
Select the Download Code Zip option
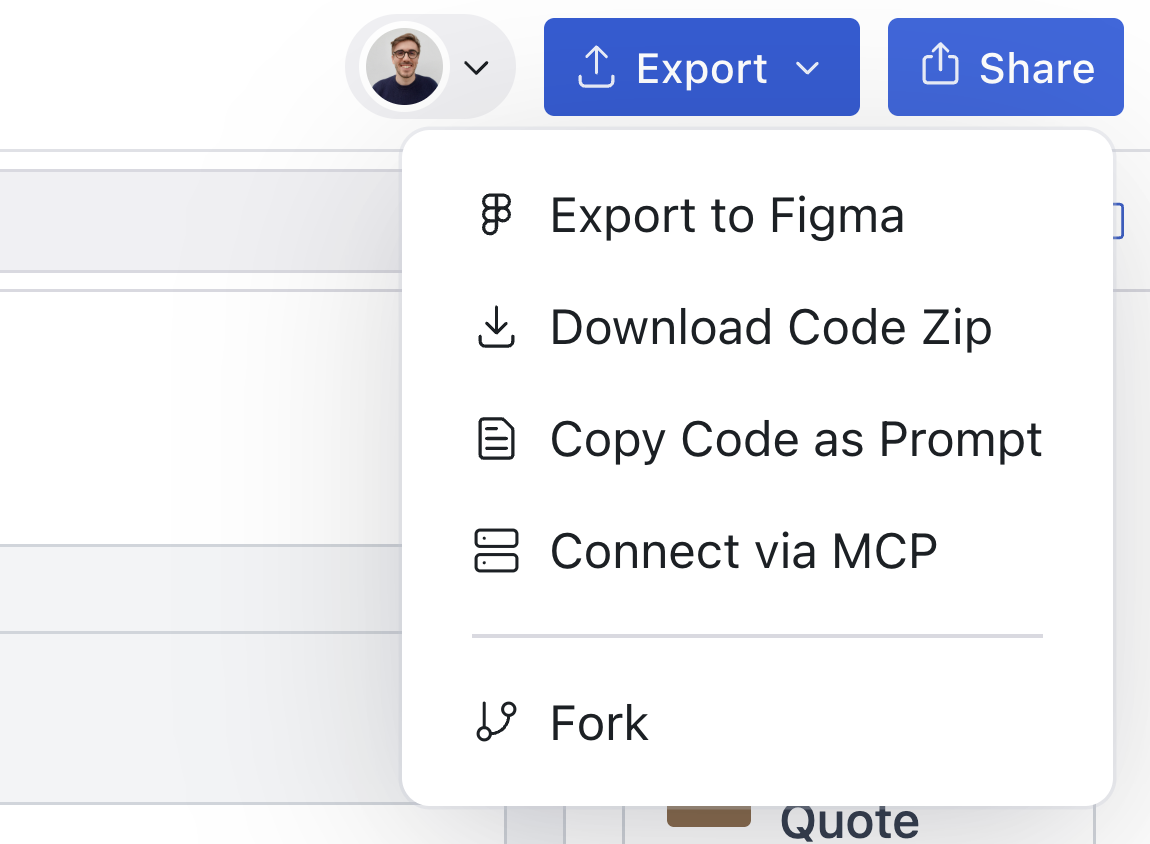(x=770, y=328)
